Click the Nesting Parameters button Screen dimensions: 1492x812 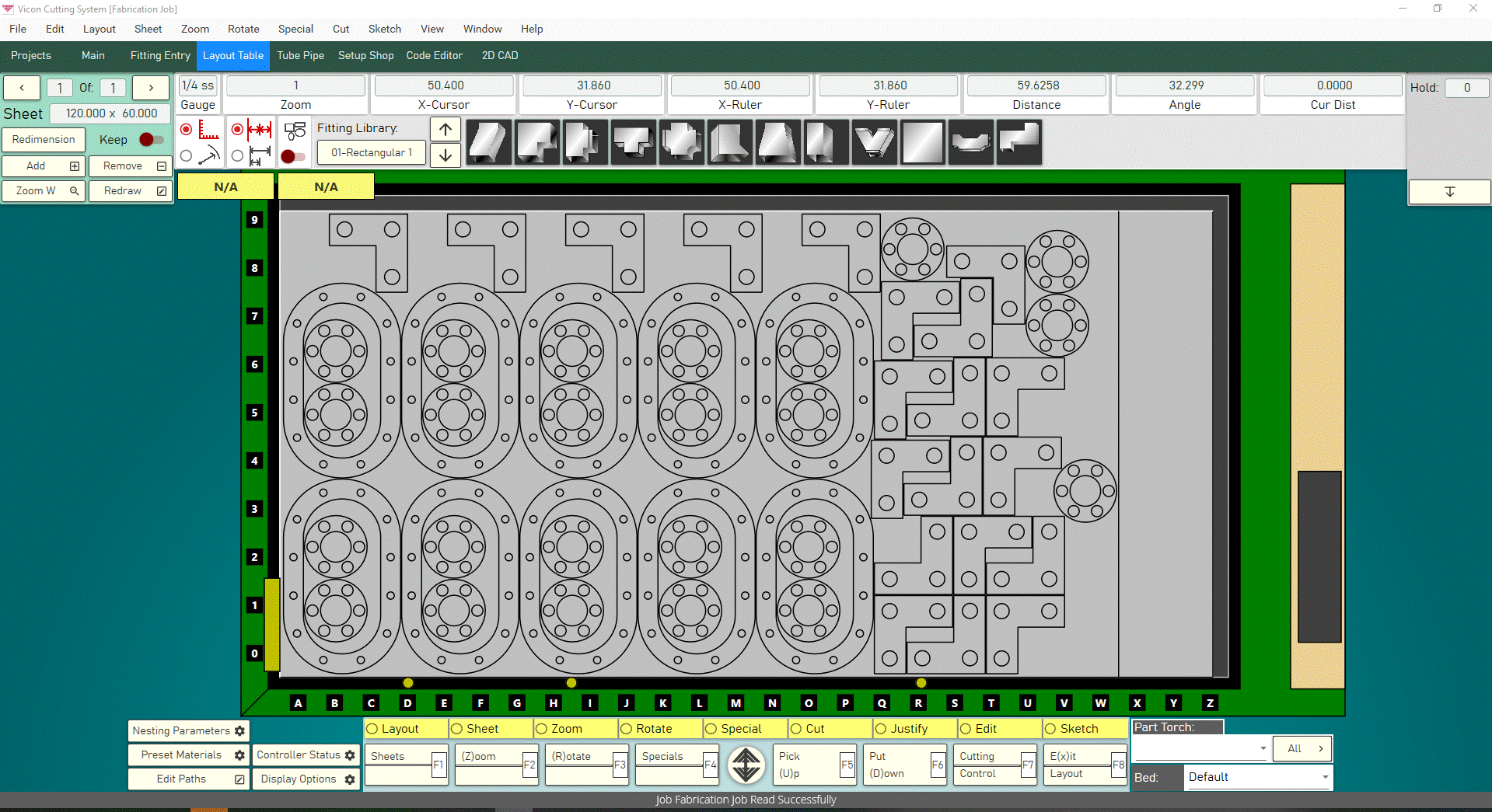[188, 730]
